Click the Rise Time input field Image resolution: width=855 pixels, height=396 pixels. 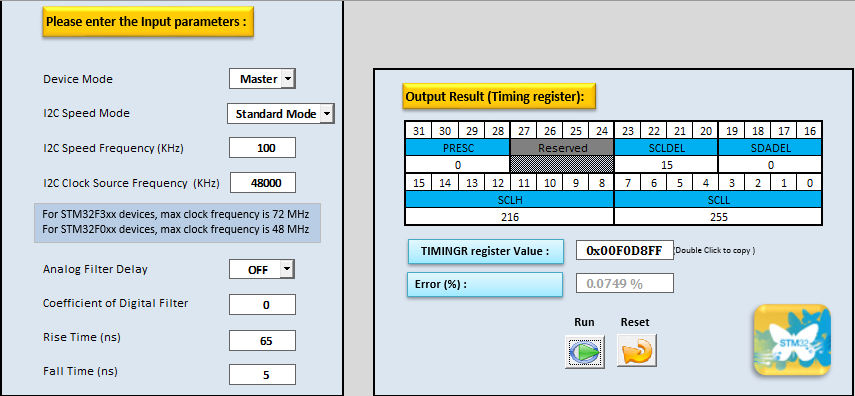(262, 340)
